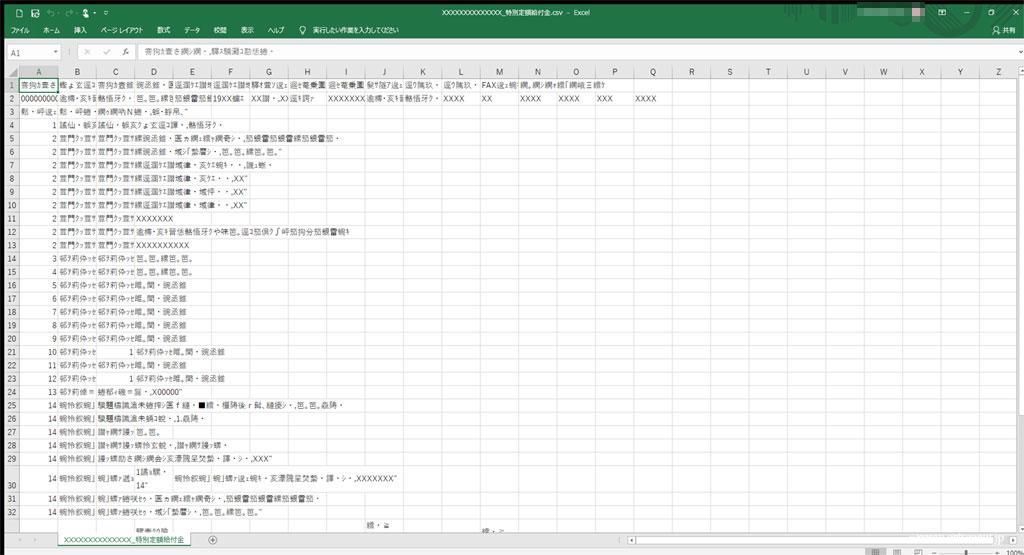This screenshot has width=1024, height=555.
Task: Open the customize quick access toolbar dropdown
Action: pyautogui.click(x=106, y=12)
